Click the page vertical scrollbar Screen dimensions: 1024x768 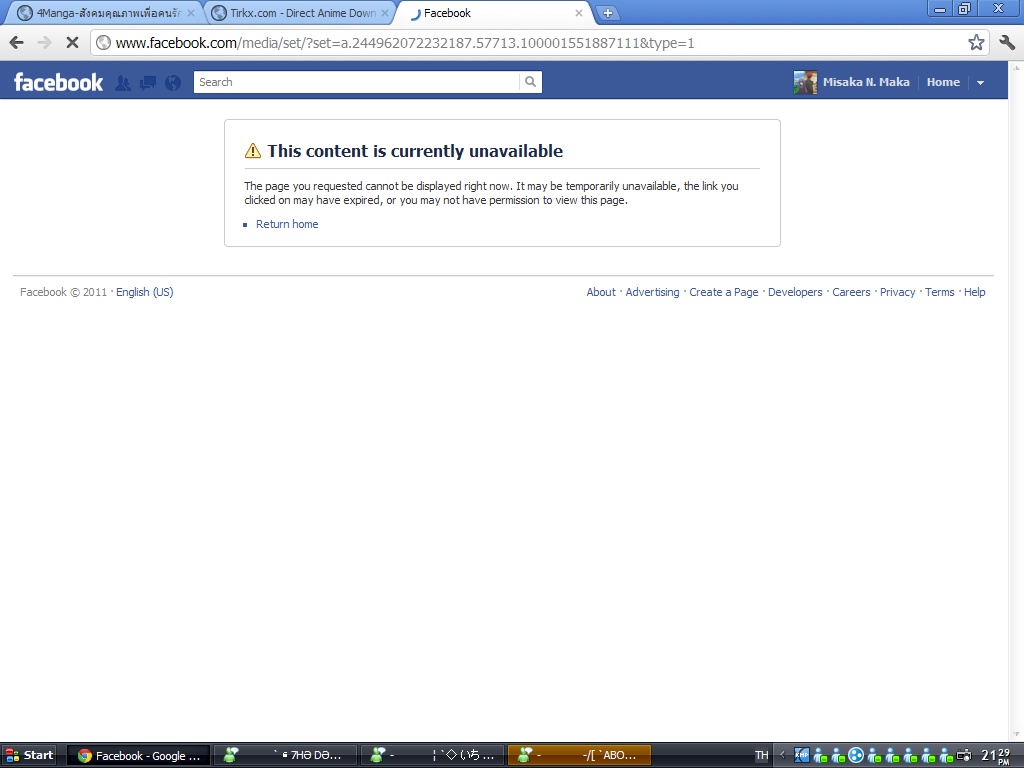point(1016,401)
